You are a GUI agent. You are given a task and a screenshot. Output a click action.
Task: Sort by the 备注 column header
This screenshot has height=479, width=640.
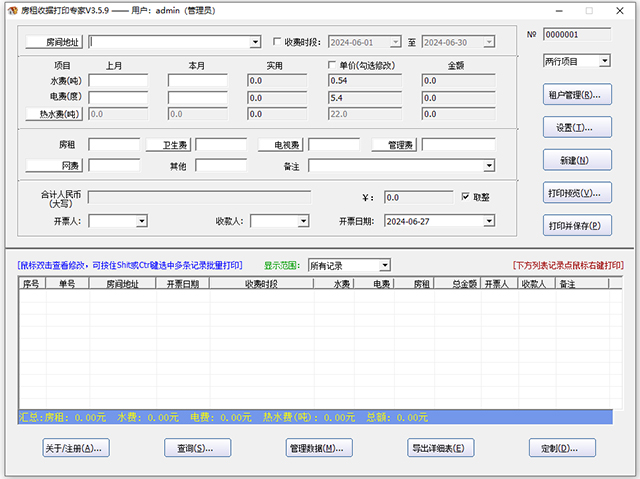(582, 284)
